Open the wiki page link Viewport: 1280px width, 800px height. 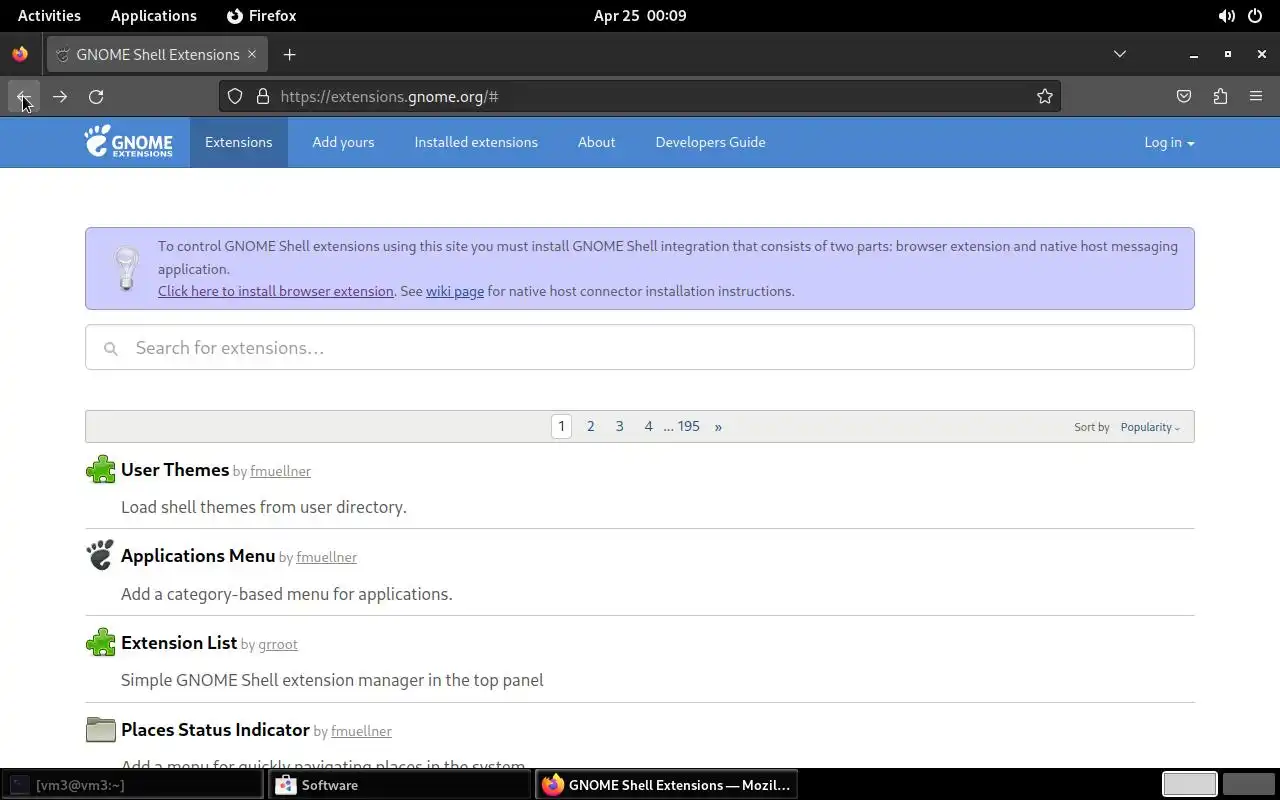coord(455,291)
